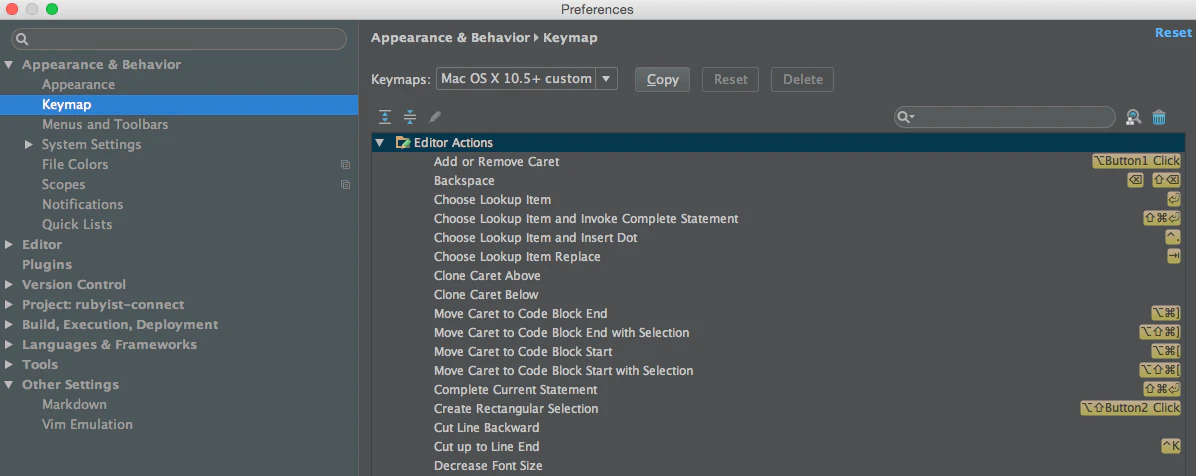Click the Delete keymap button
1196x476 pixels.
click(x=802, y=79)
